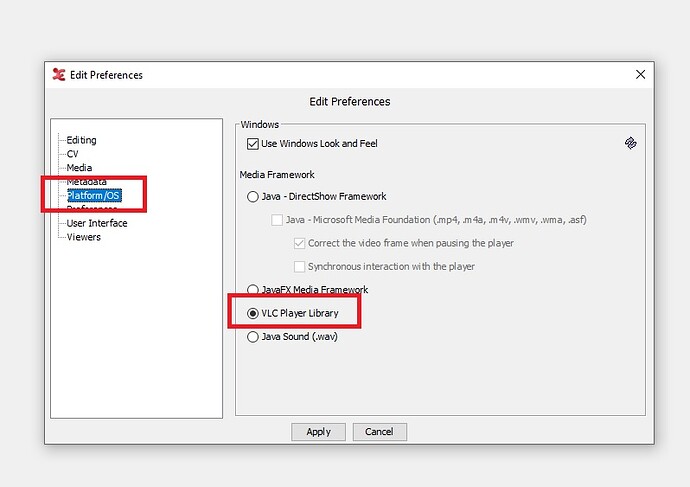Show the Viewers preferences category

coord(83,237)
